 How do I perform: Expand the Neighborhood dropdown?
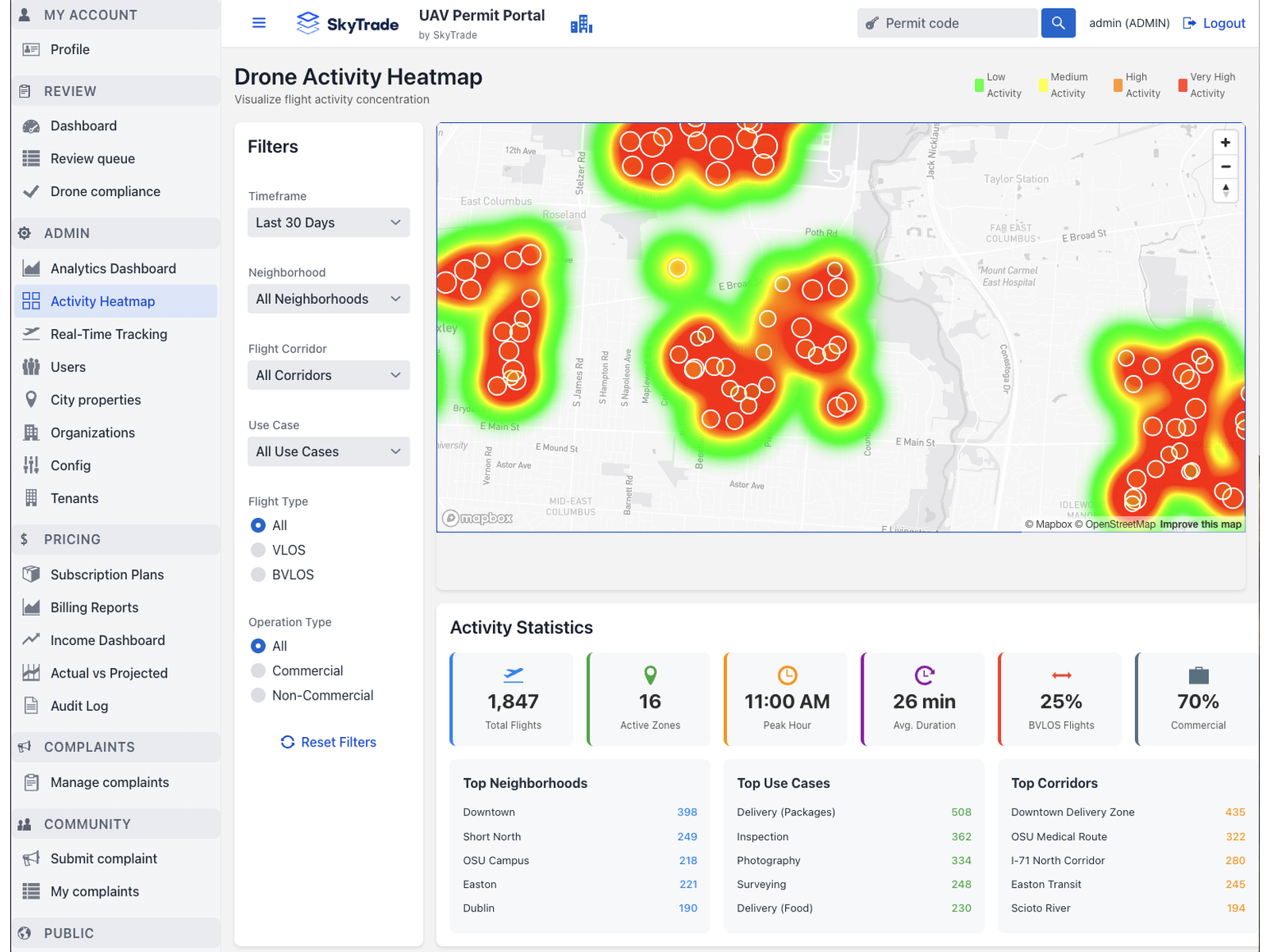click(x=329, y=299)
